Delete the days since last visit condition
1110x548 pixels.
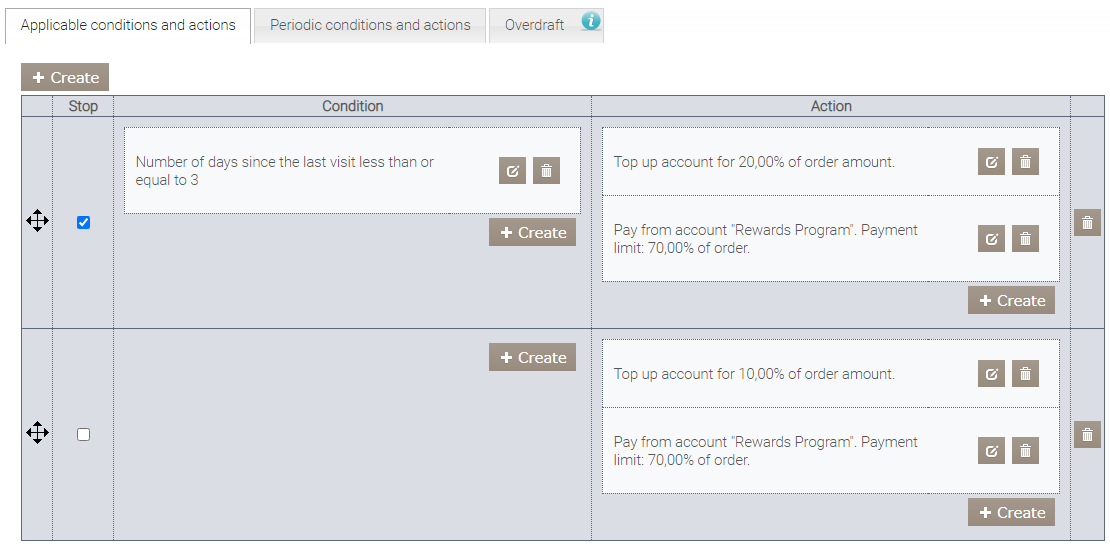(546, 171)
